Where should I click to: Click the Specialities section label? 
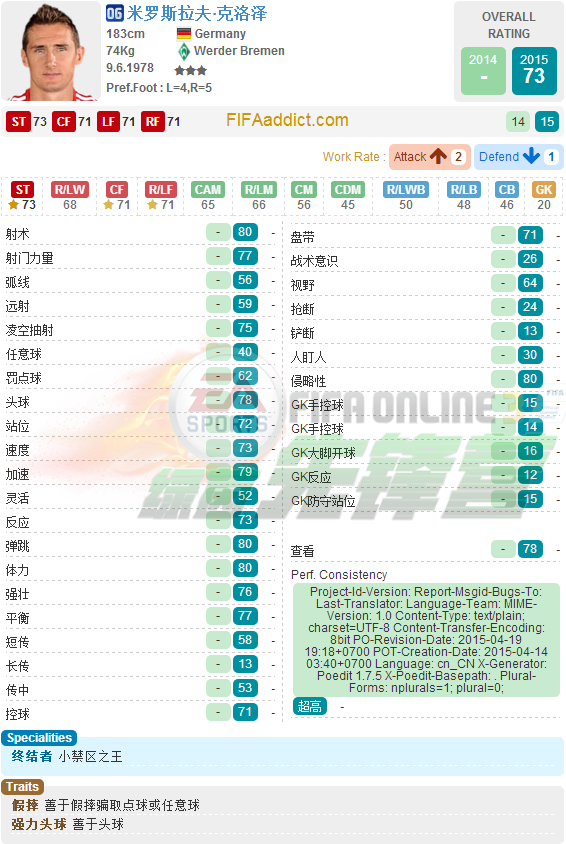pos(39,738)
